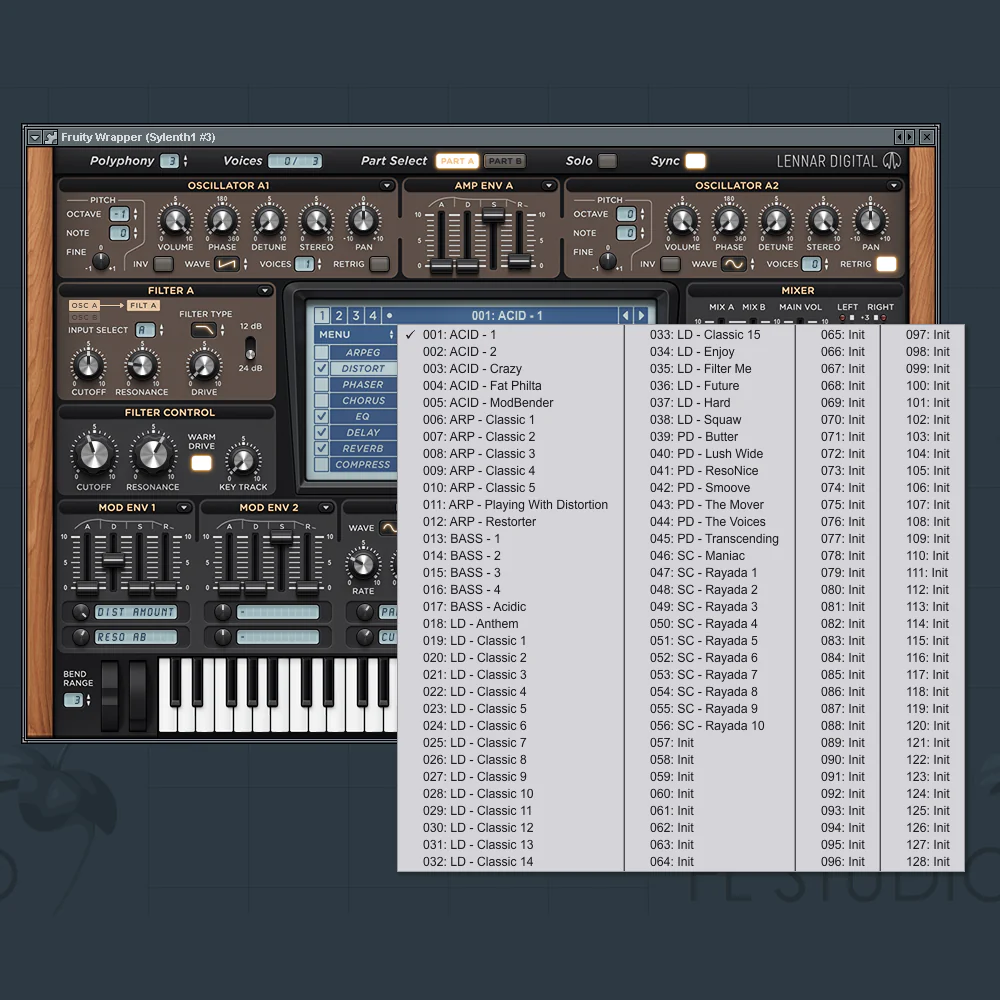Open the plugin settings wrench icon
Viewport: 1000px width, 1000px height.
click(50, 137)
